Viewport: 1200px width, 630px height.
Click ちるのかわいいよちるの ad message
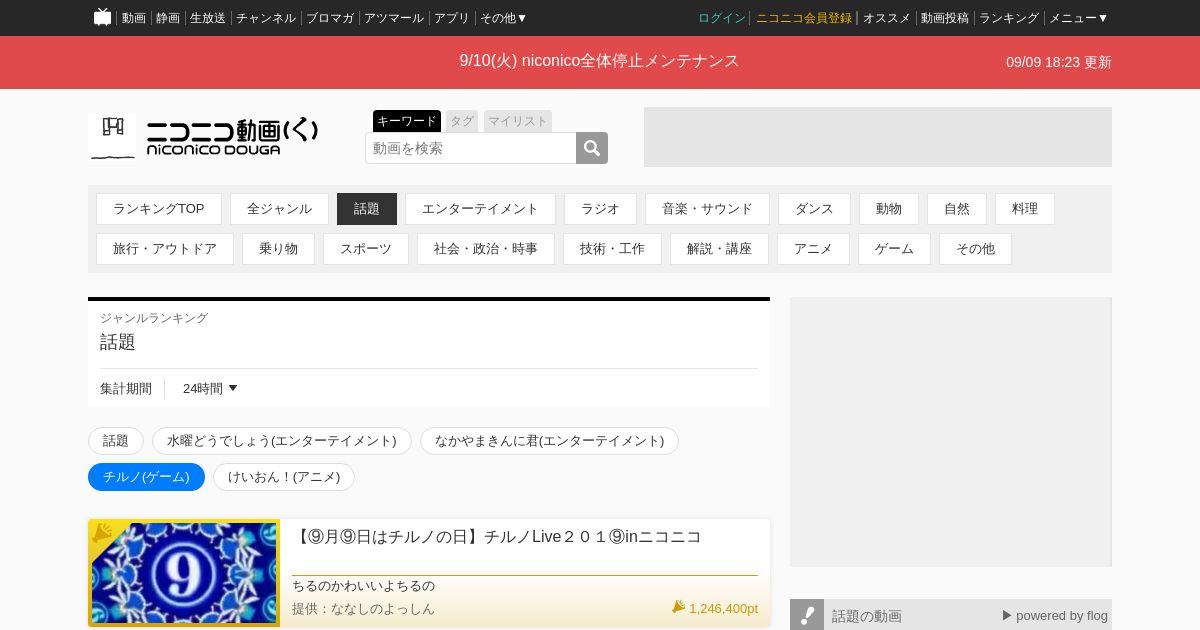(x=363, y=586)
